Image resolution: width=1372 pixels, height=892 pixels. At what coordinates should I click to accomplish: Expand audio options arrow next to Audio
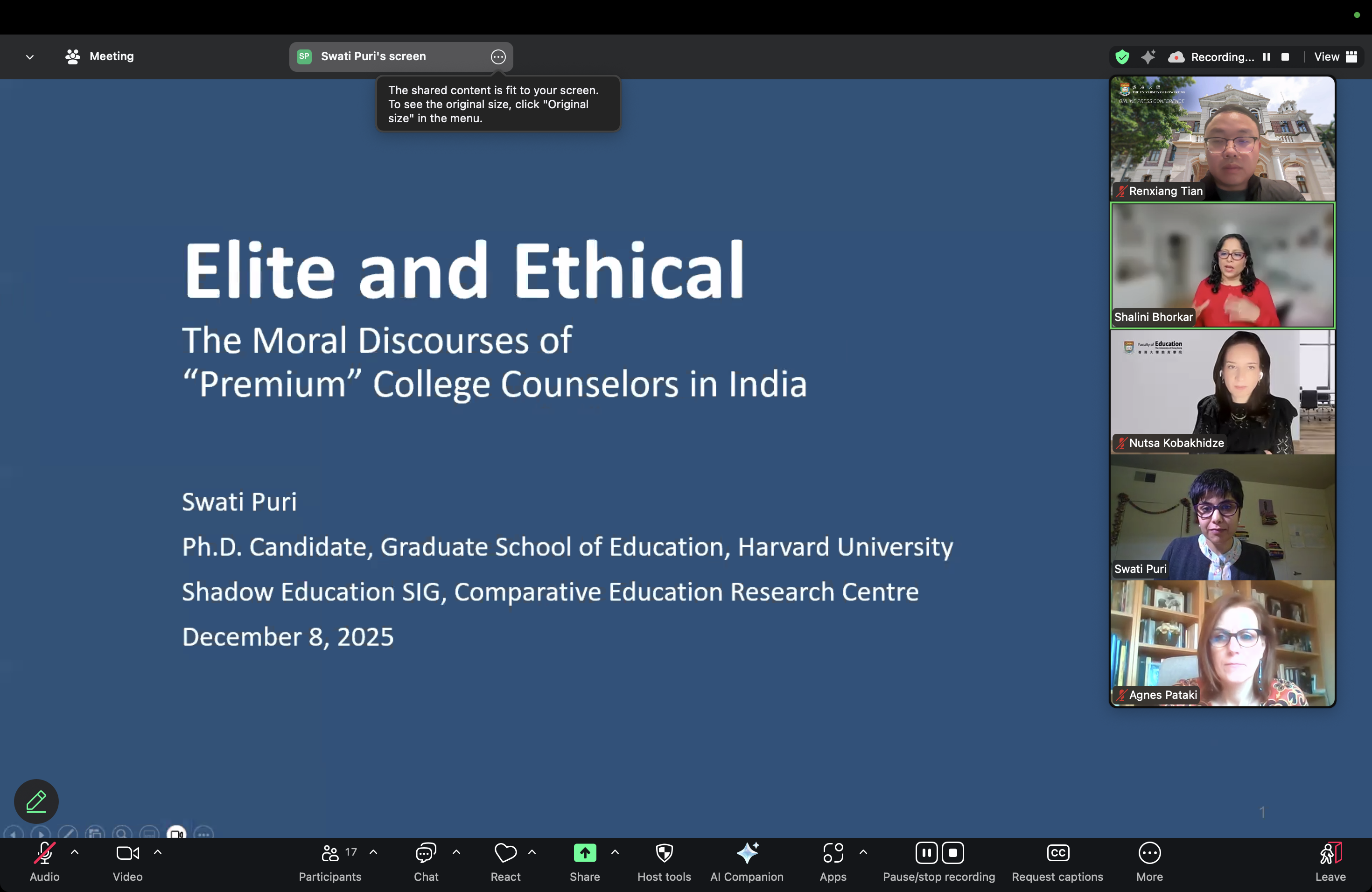[74, 852]
